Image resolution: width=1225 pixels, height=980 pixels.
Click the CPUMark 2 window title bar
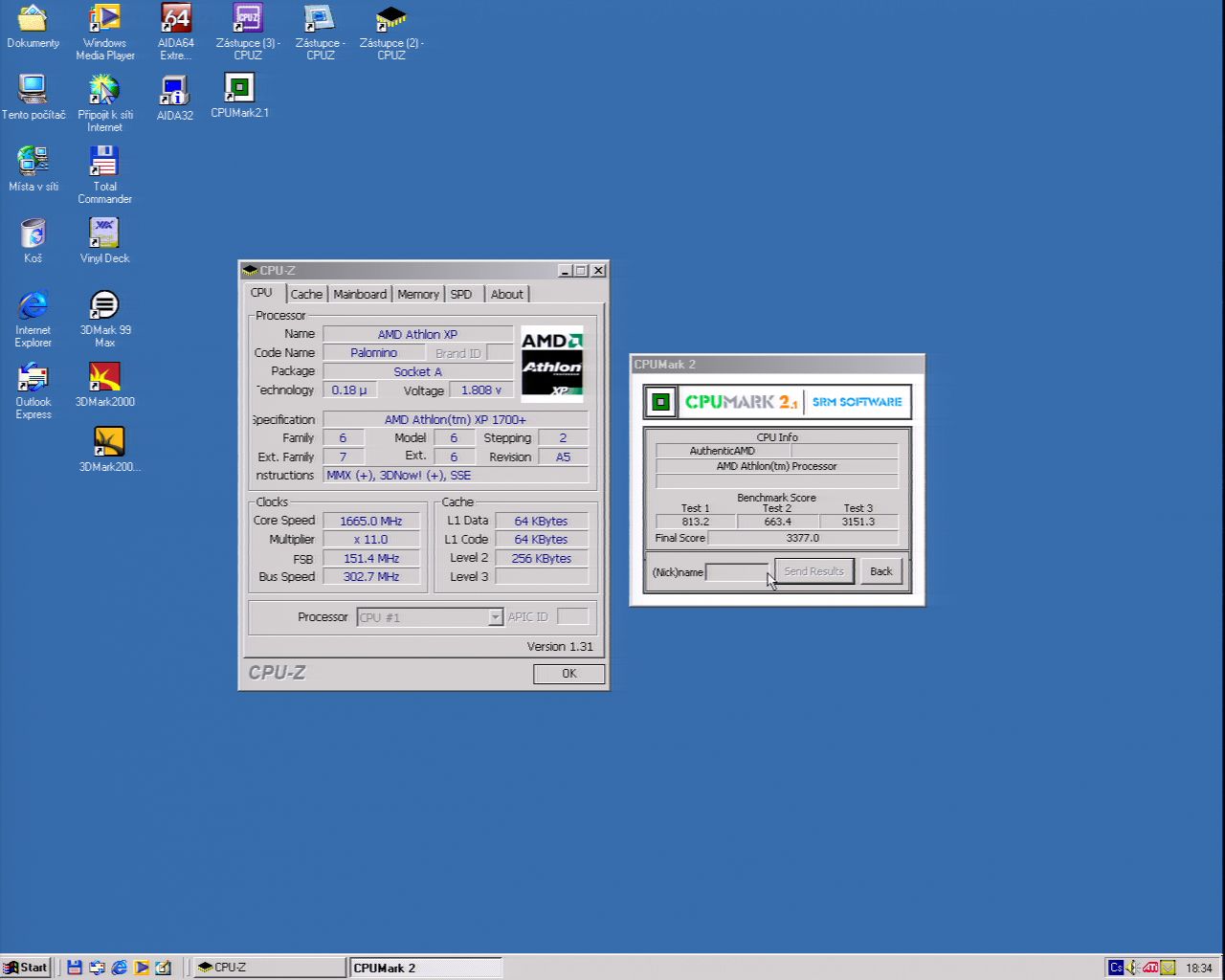tap(777, 365)
